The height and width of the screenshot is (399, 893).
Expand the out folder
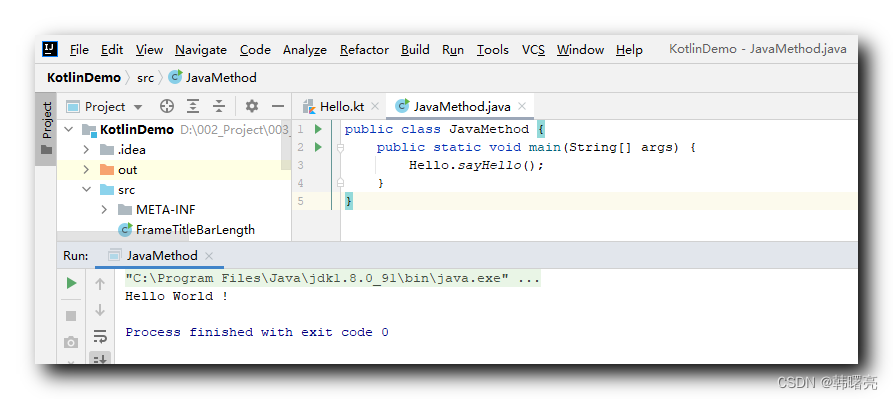(x=87, y=170)
